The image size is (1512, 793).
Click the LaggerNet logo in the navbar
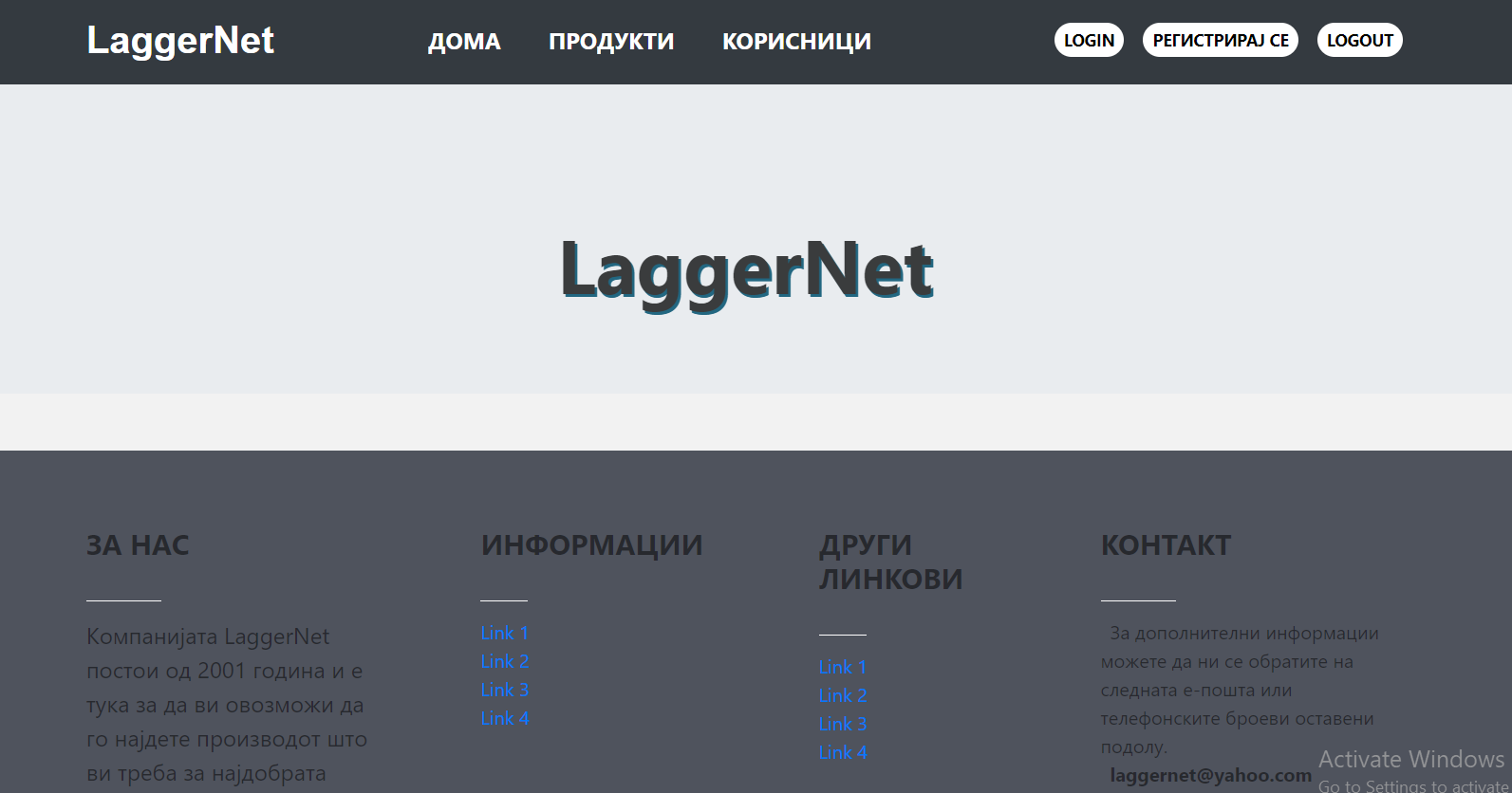180,41
